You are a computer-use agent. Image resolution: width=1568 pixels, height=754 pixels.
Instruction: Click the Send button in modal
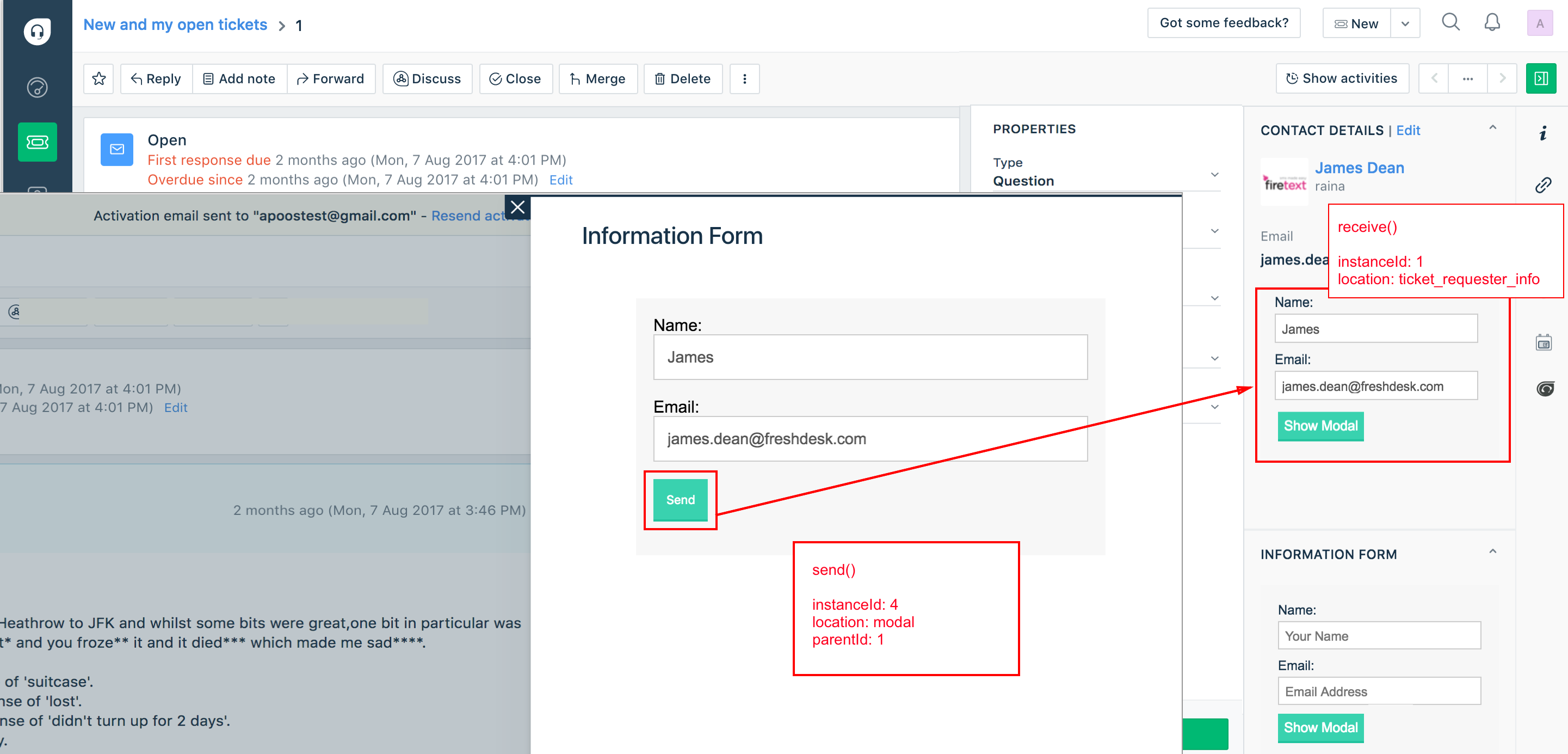tap(680, 499)
